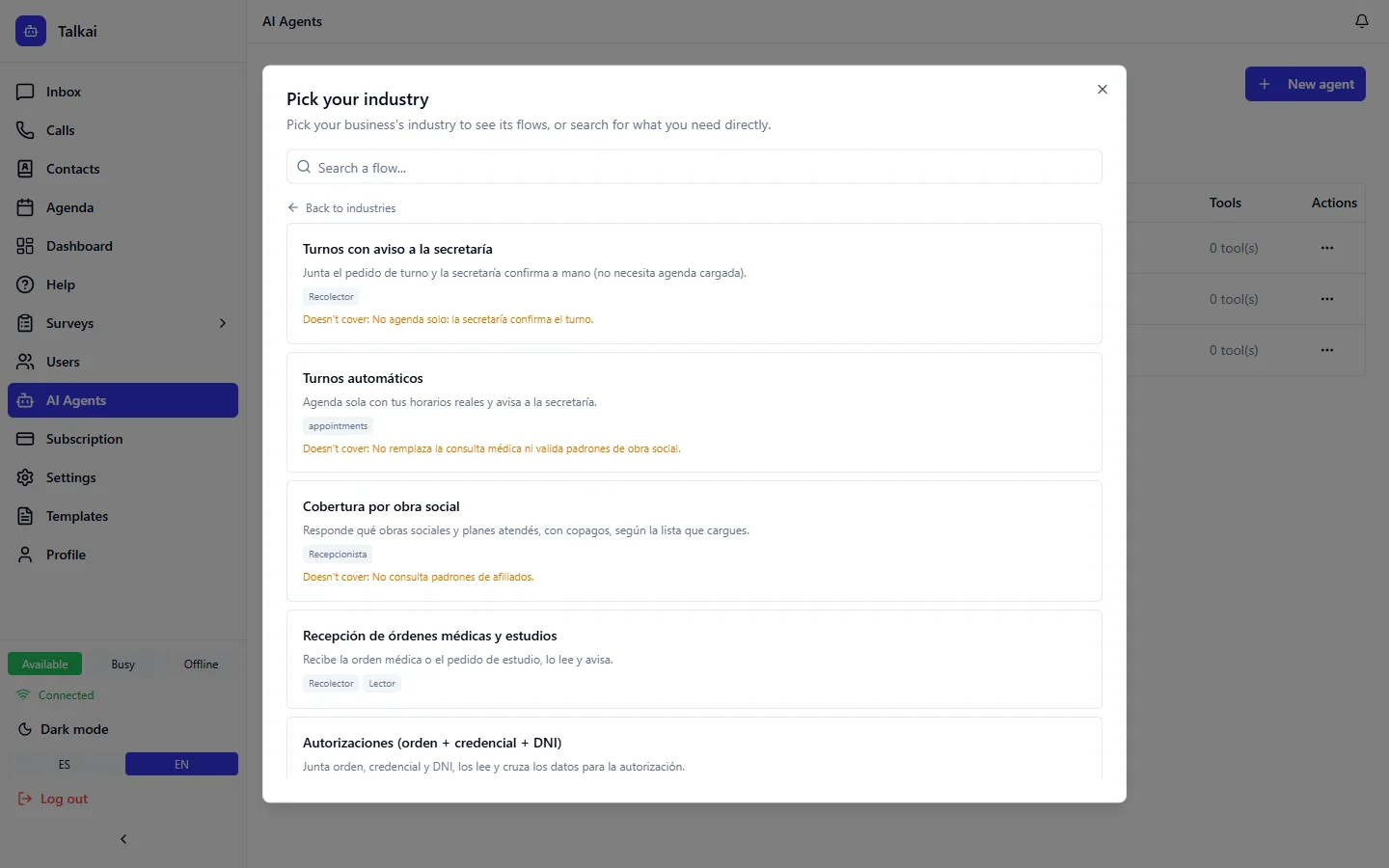This screenshot has height=868, width=1389.
Task: Click the Recepcionista tag
Action: click(x=338, y=555)
